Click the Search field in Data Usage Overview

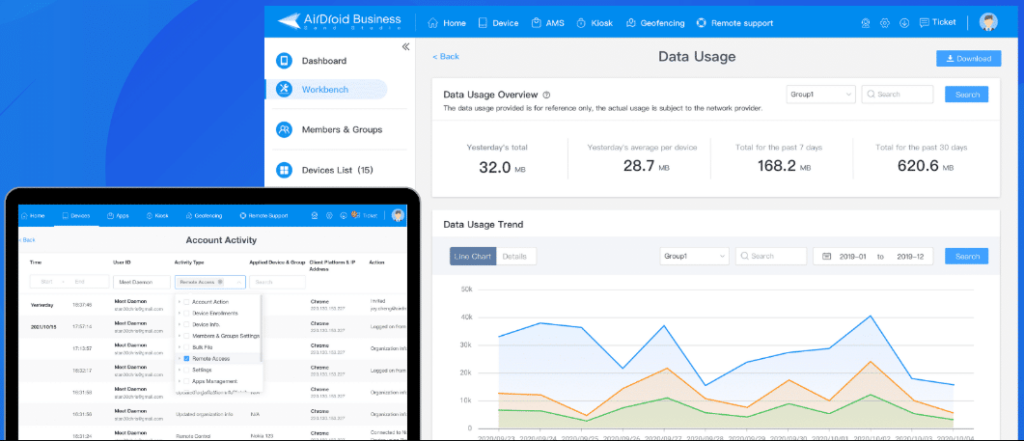pos(897,94)
